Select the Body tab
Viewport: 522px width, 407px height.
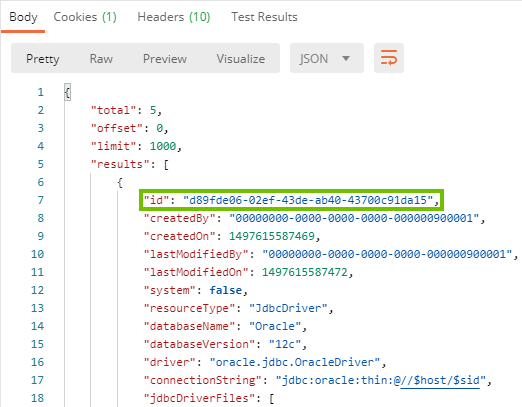tap(23, 17)
